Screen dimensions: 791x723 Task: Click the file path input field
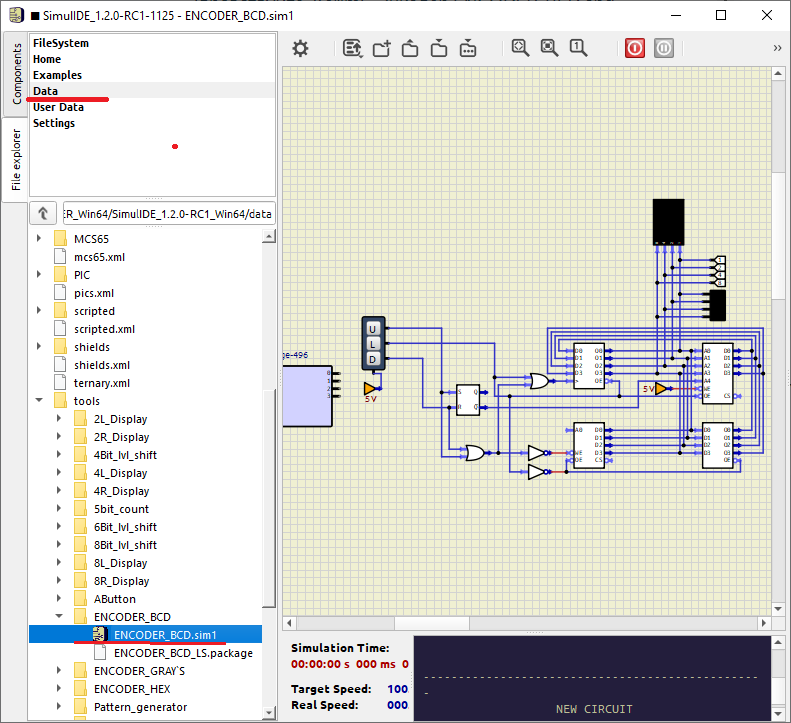[167, 214]
